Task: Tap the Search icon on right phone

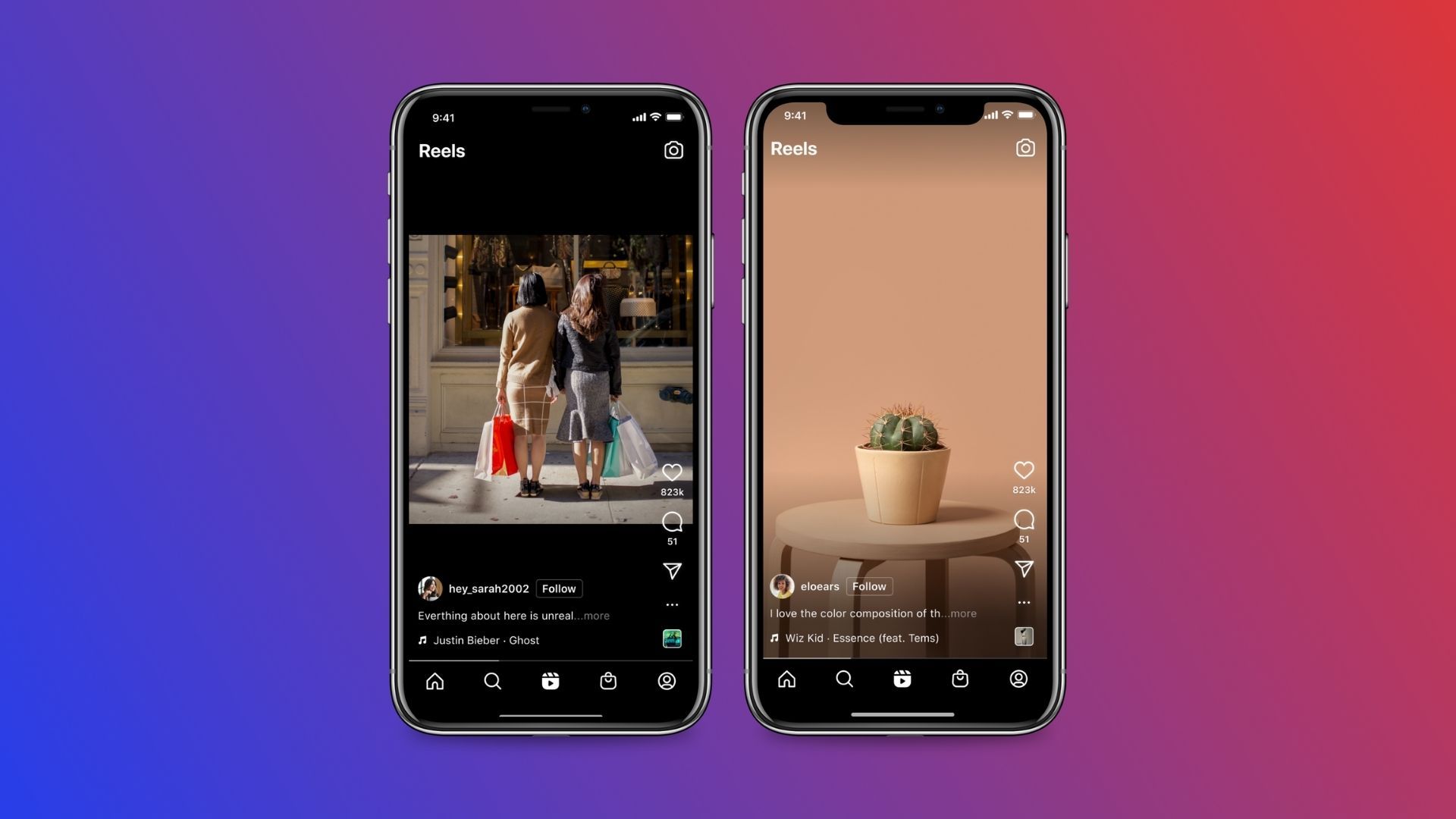Action: 845,679
